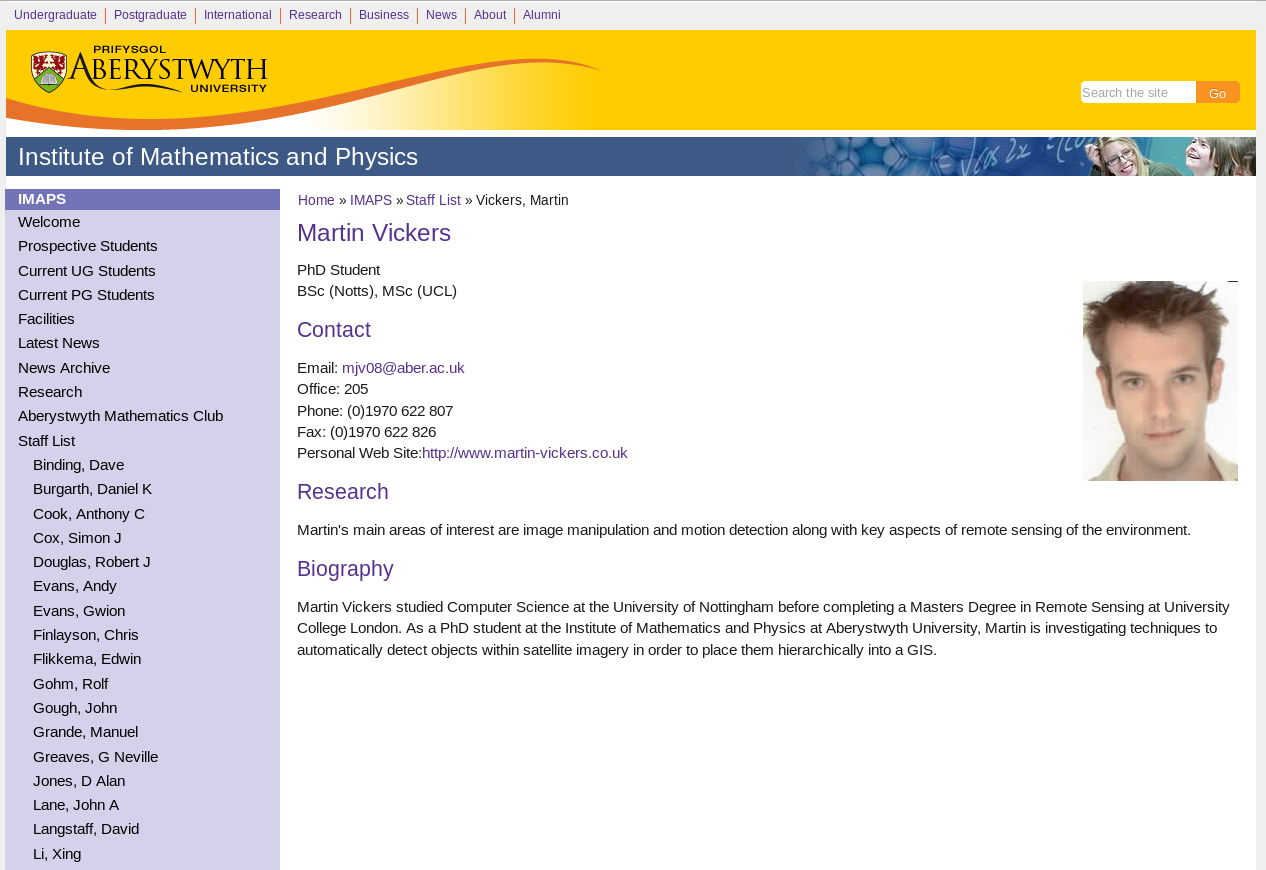Click the PhD Student title text
Screen dimensions: 1266x870
coord(339,270)
